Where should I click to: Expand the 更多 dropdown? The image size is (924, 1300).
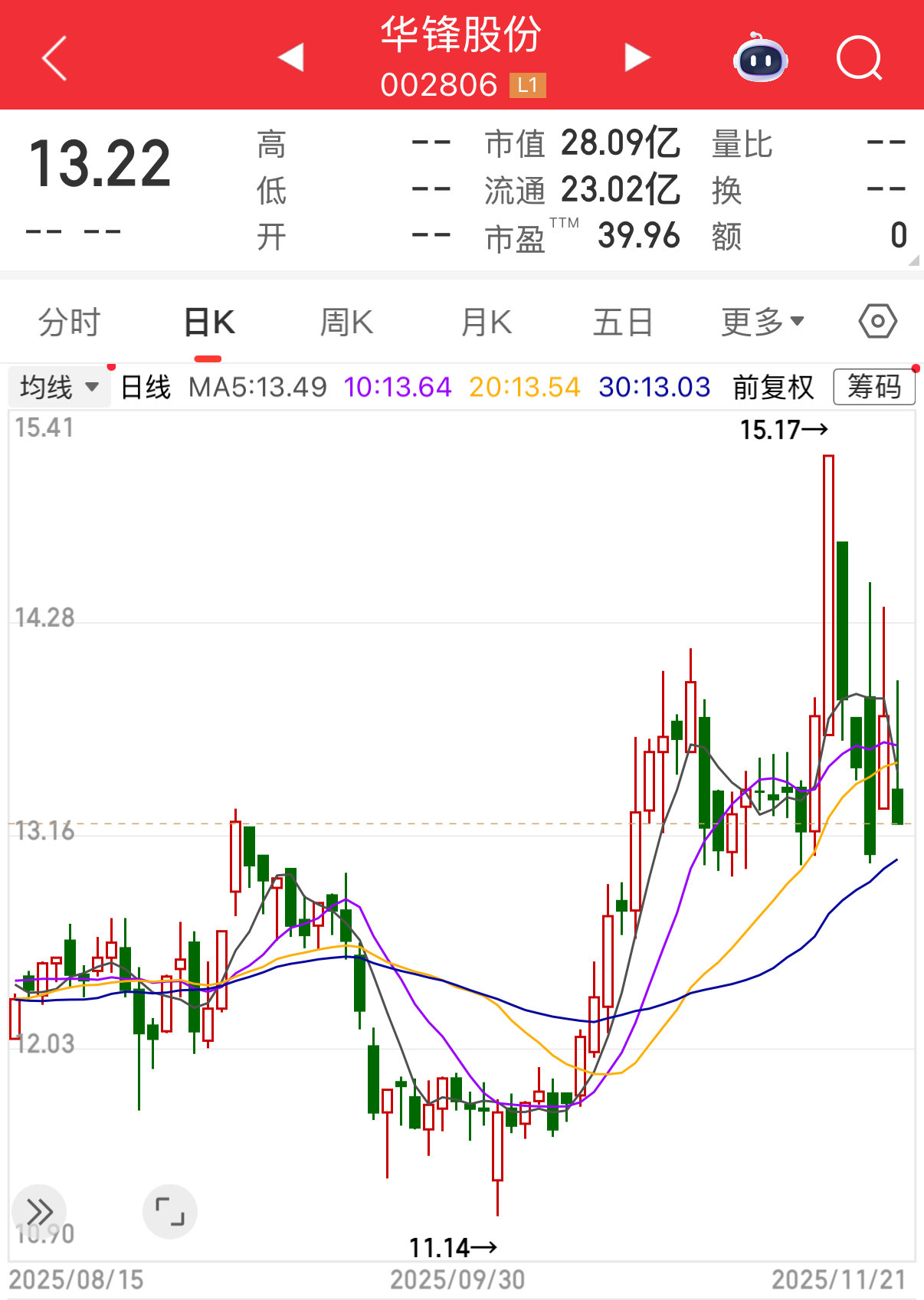(x=762, y=323)
